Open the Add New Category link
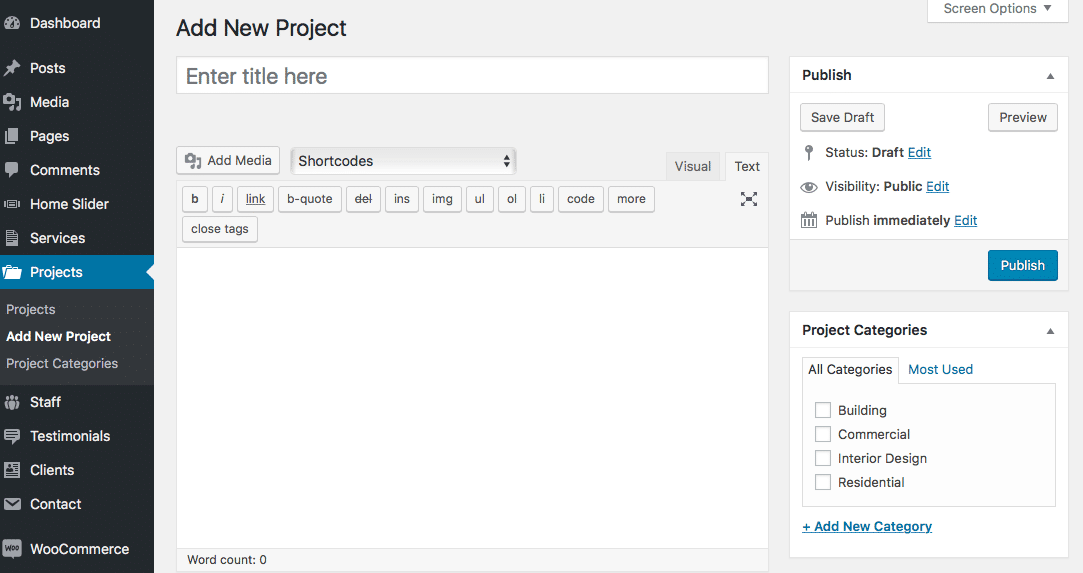This screenshot has width=1083, height=573. coord(867,526)
